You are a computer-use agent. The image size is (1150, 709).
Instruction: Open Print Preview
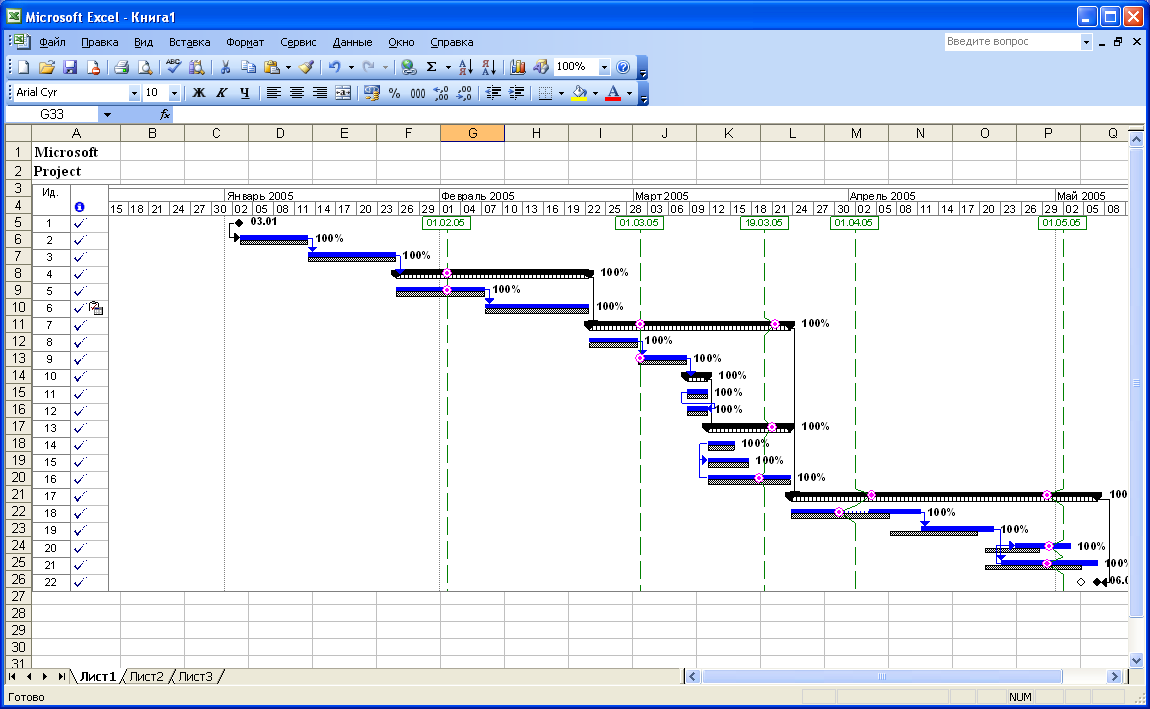(x=145, y=67)
